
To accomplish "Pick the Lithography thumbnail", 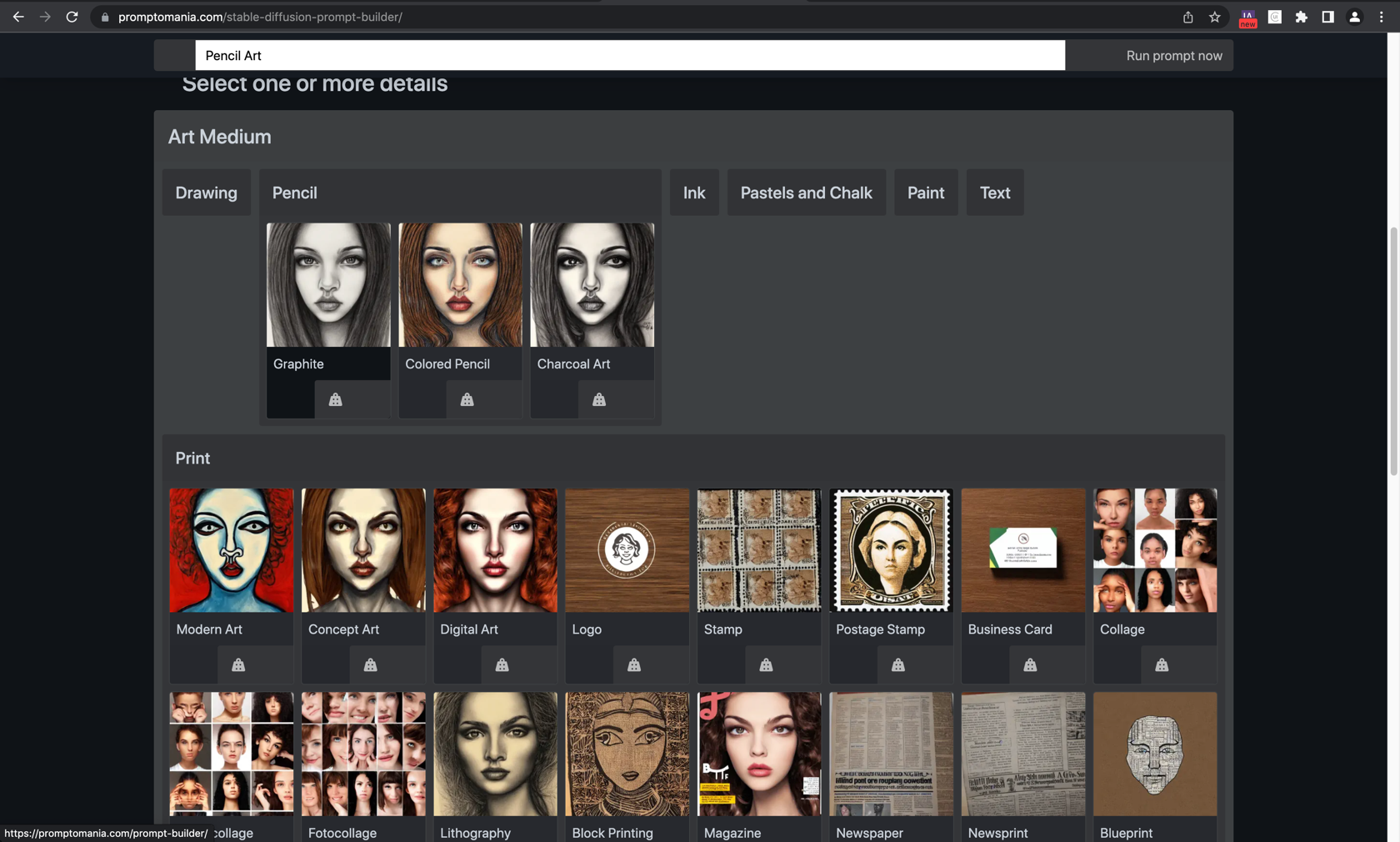I will 495,754.
